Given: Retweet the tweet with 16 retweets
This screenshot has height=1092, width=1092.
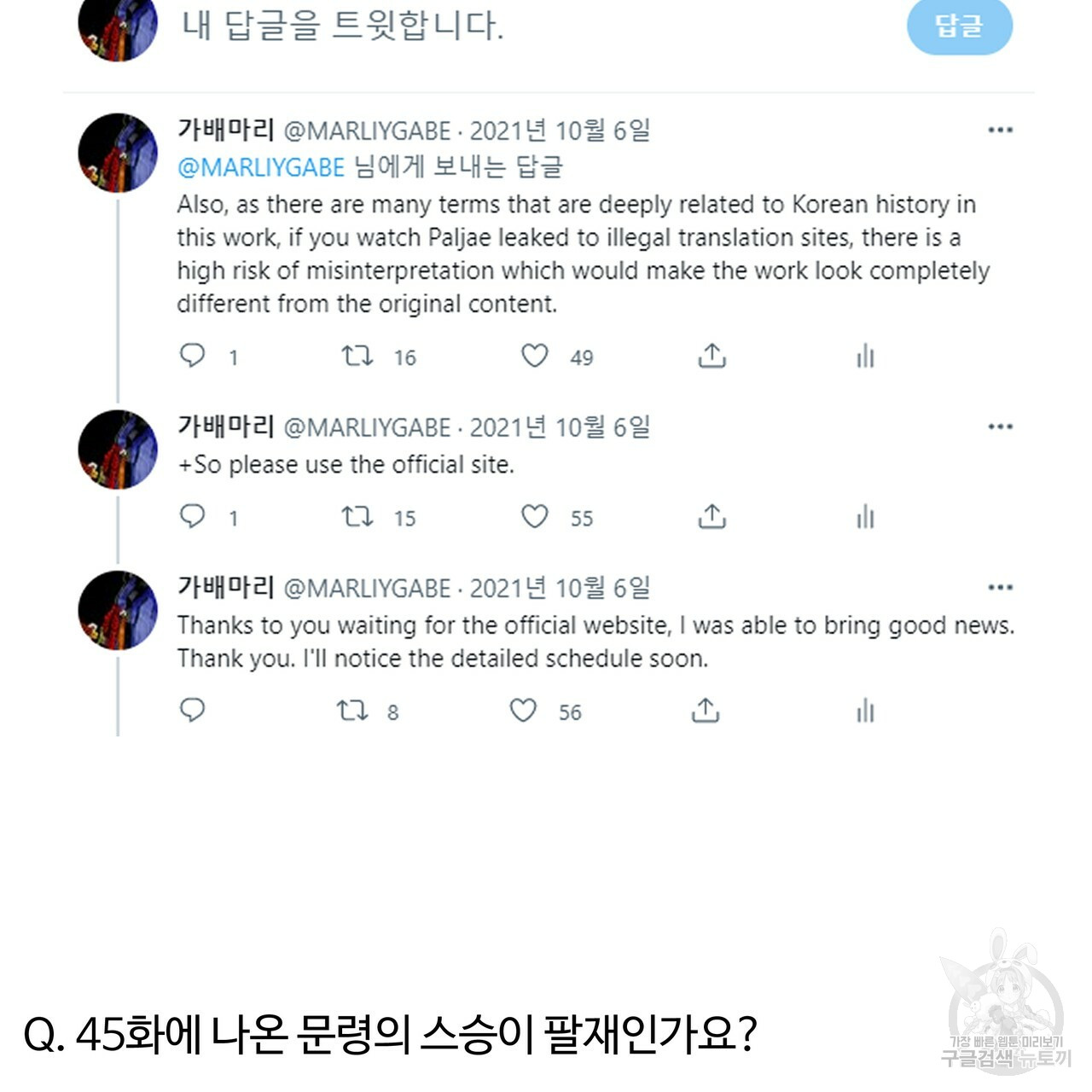Looking at the screenshot, I should tap(357, 356).
